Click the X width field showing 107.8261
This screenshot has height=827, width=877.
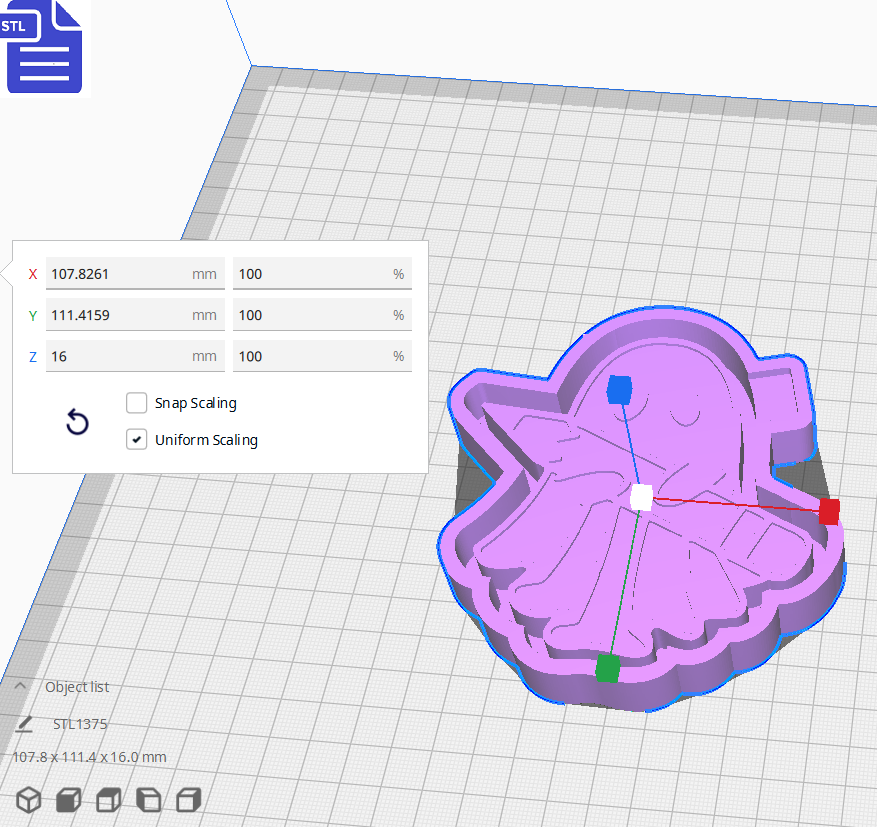[135, 273]
